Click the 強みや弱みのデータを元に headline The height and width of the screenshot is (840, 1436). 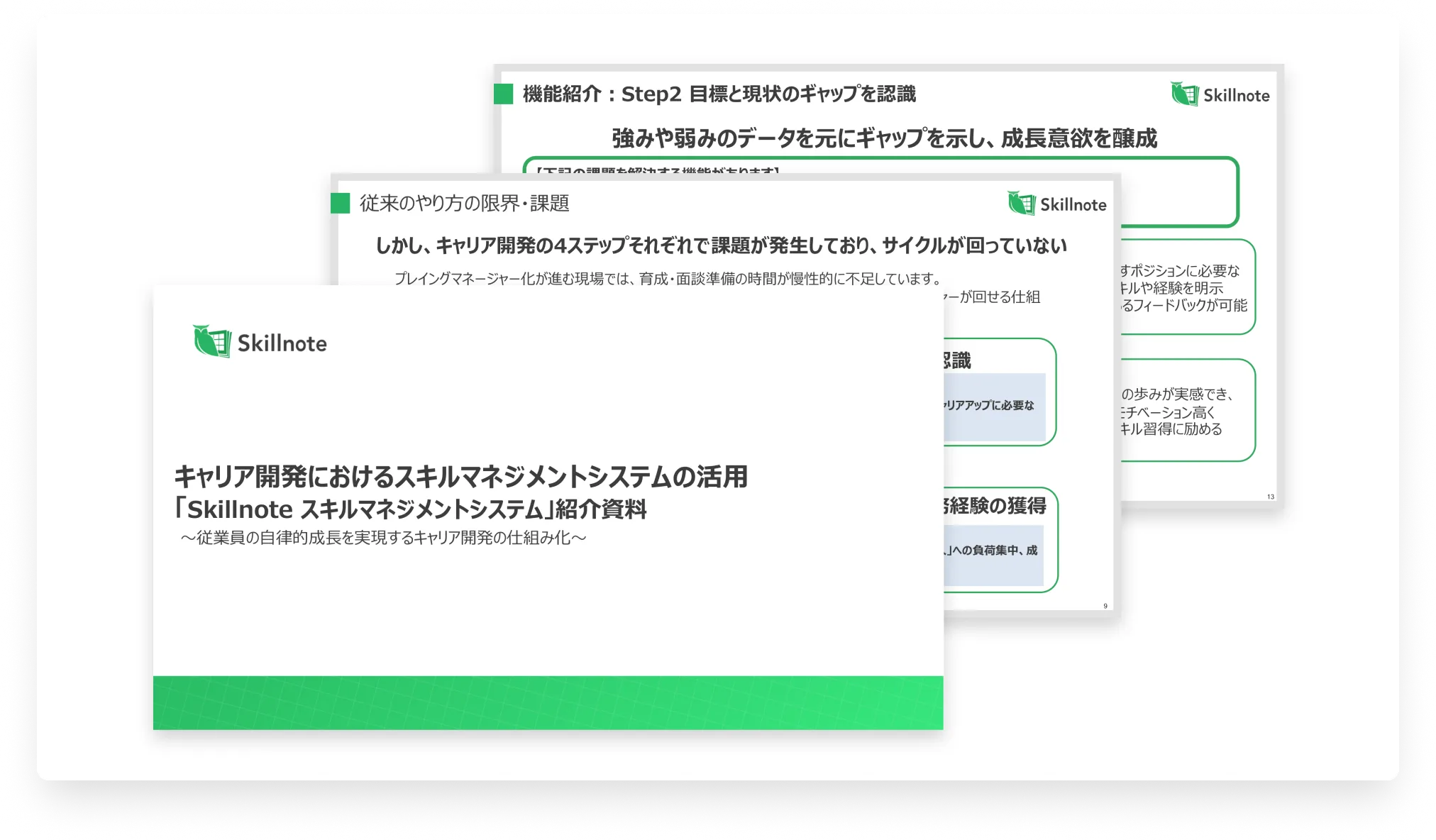pos(884,138)
